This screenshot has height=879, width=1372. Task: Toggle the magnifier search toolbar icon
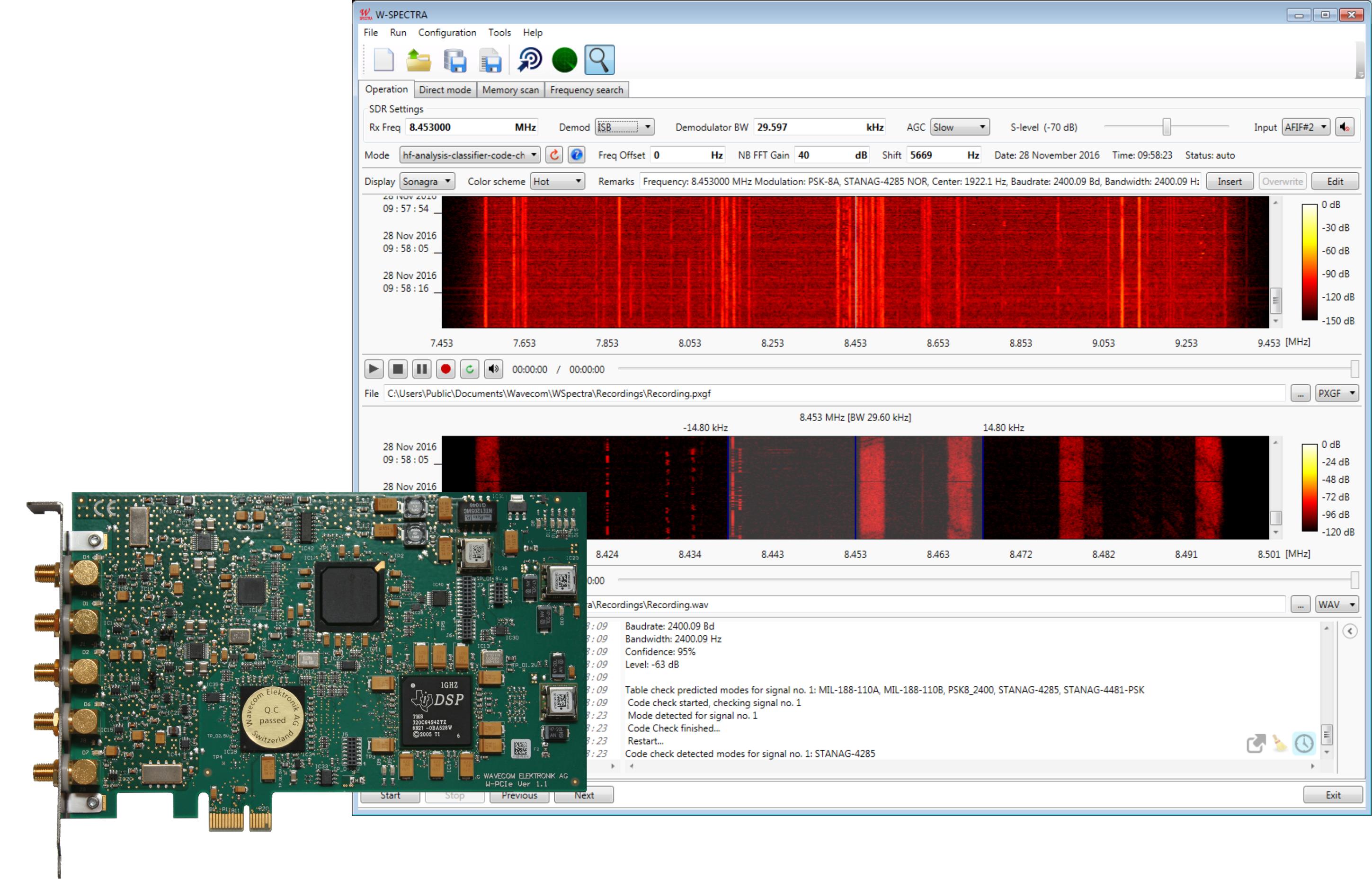[x=599, y=60]
